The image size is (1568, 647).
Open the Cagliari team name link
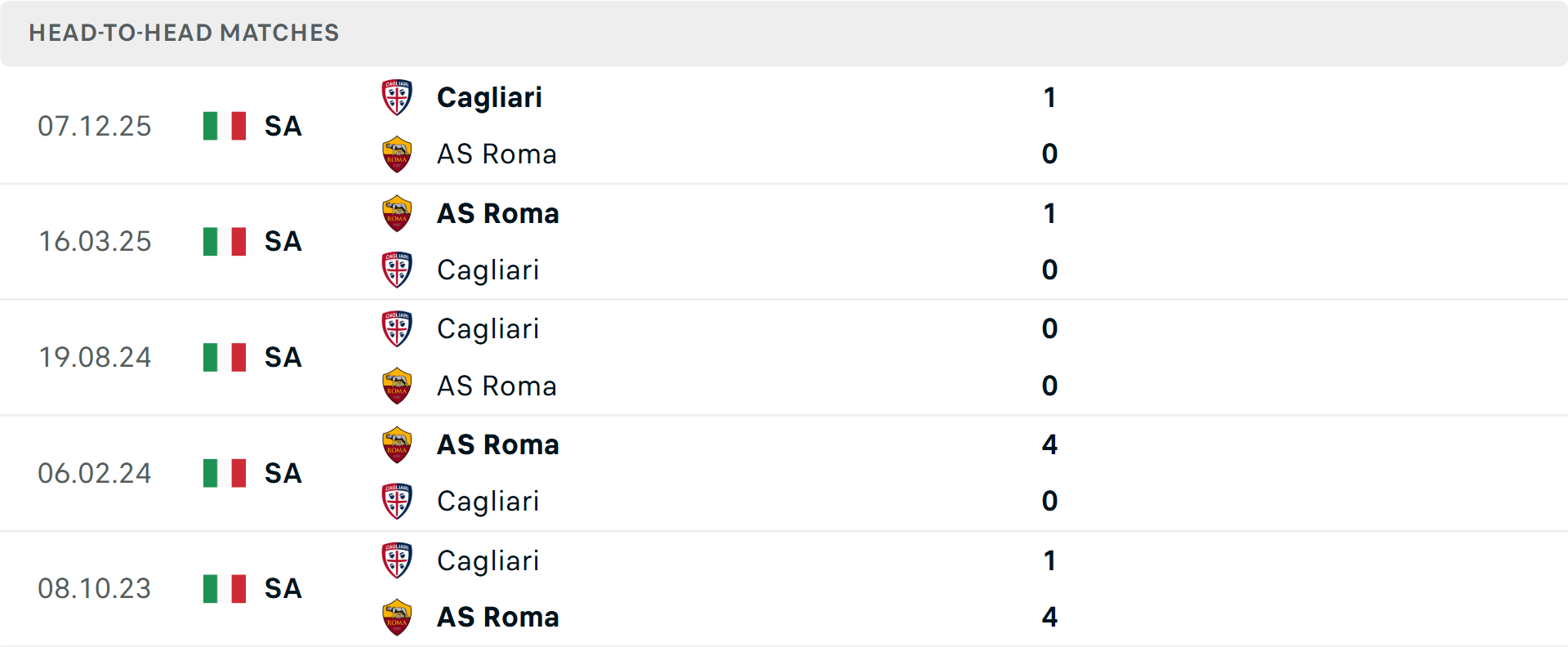click(488, 96)
